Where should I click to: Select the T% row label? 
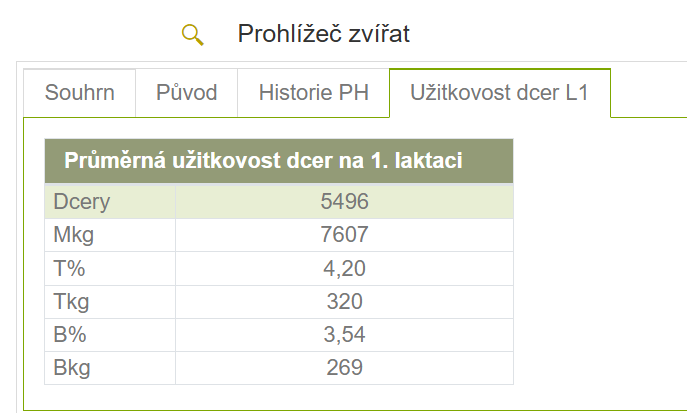(69, 268)
